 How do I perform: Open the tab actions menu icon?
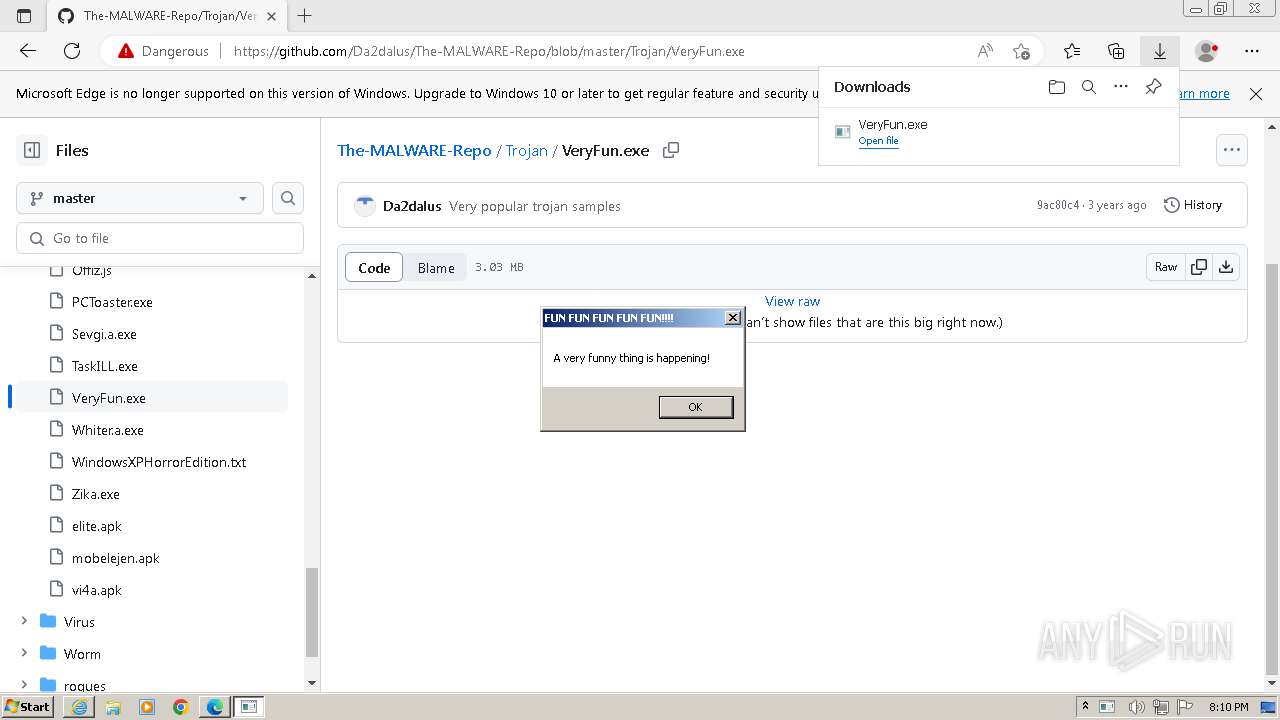pyautogui.click(x=24, y=16)
